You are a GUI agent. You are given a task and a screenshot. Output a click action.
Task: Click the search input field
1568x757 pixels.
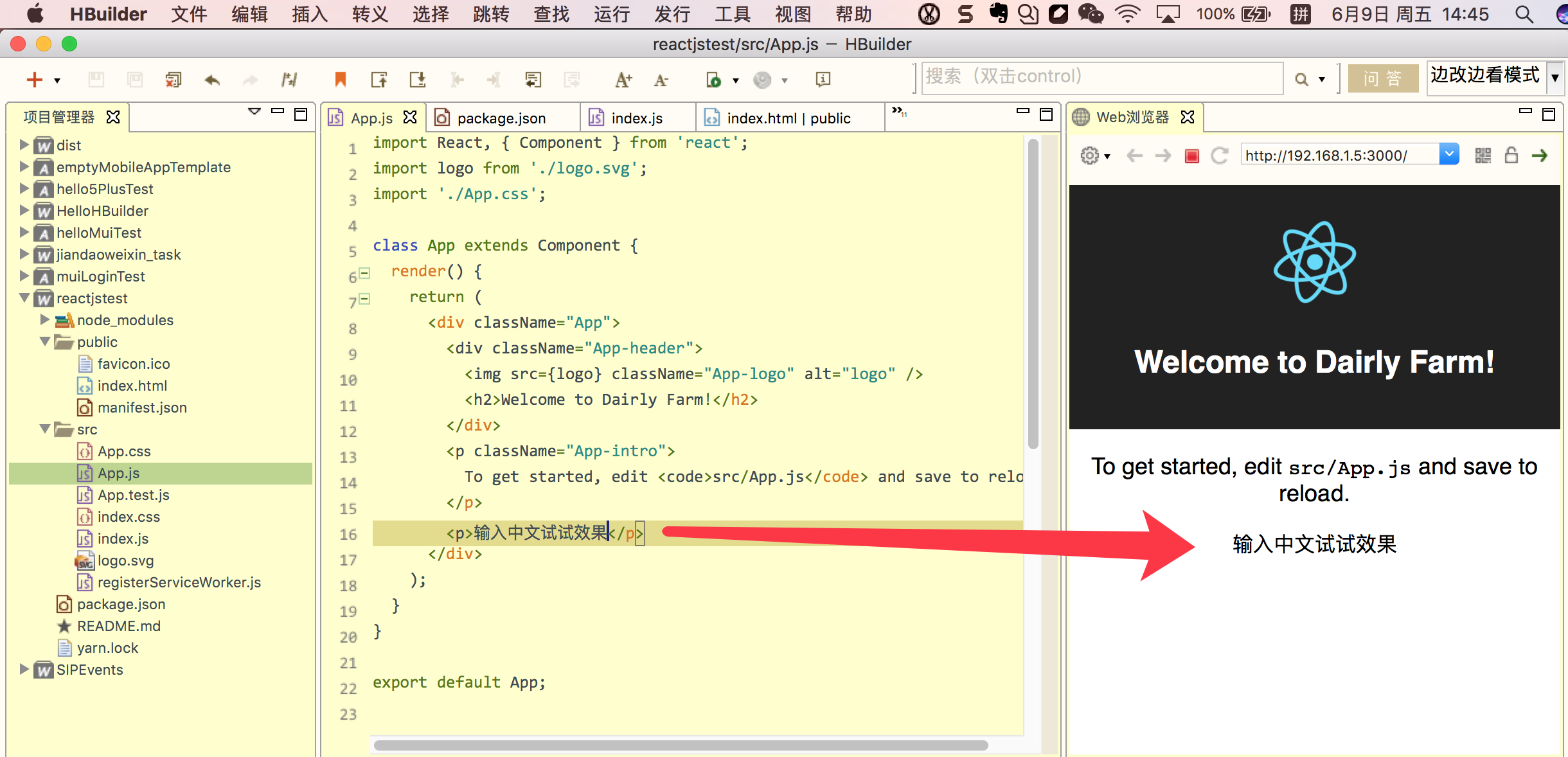pyautogui.click(x=1101, y=78)
